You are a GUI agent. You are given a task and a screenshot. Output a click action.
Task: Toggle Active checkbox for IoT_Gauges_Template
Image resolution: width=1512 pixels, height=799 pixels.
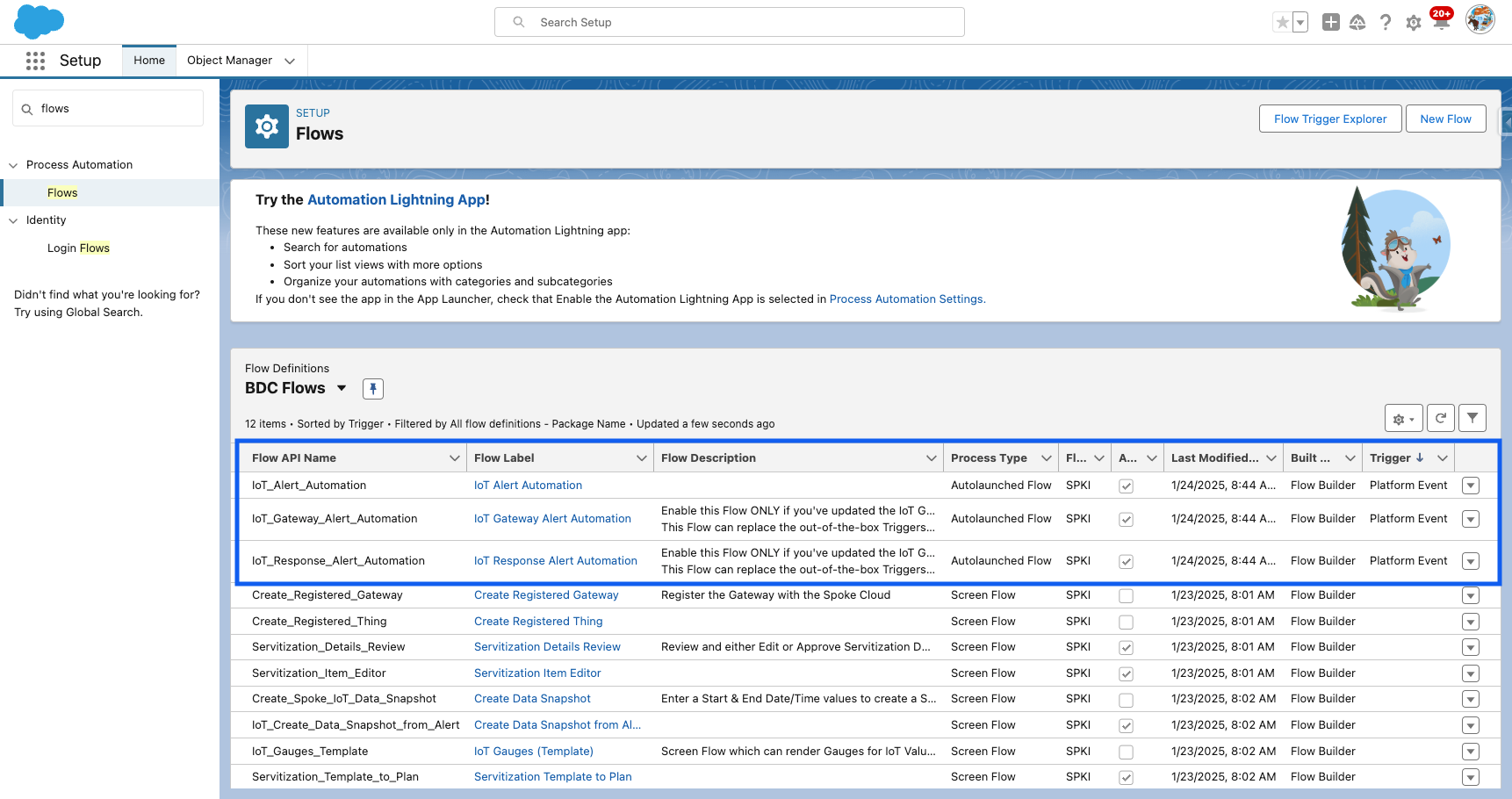[x=1126, y=752]
